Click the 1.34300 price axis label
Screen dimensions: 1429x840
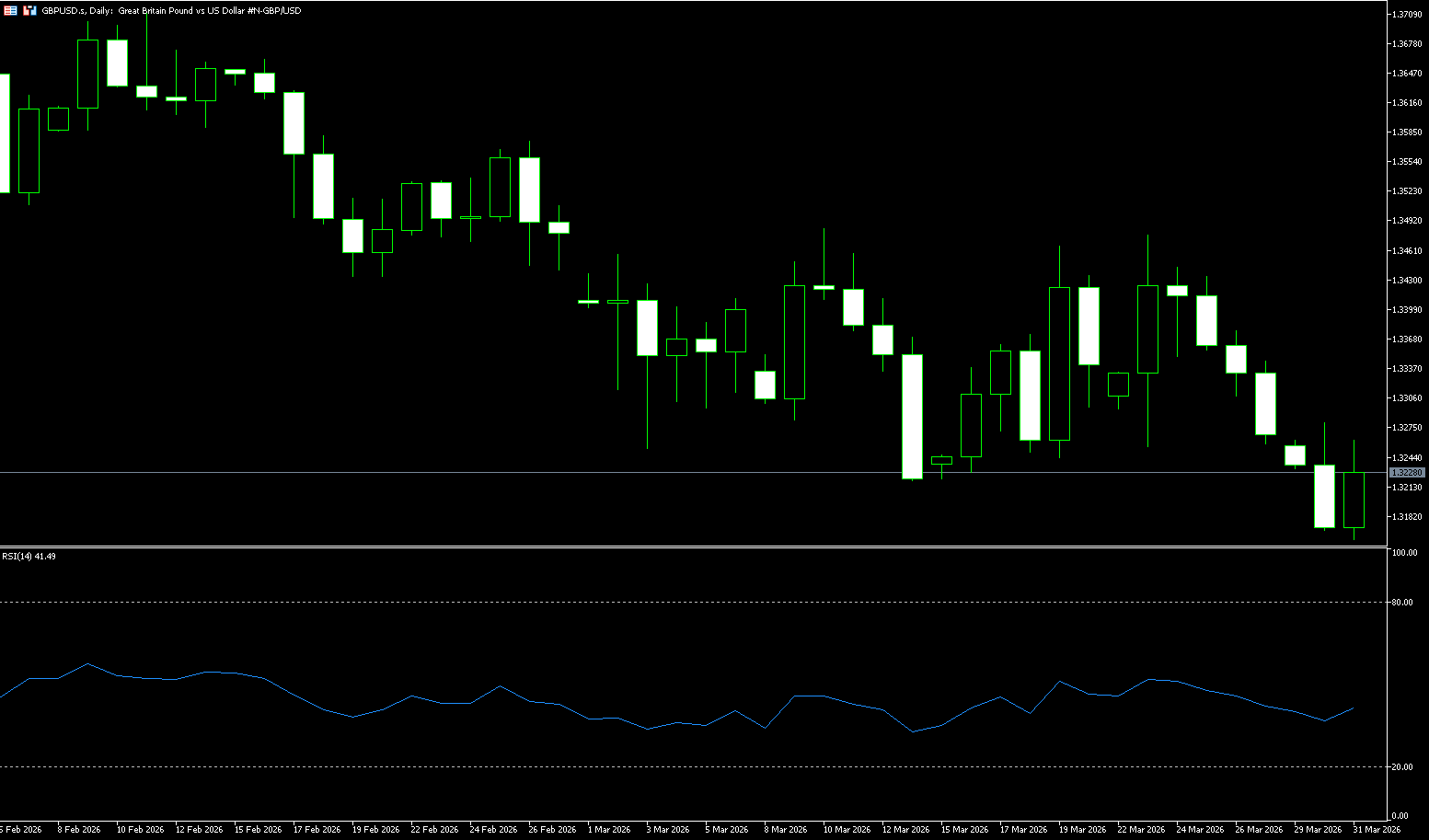(x=1406, y=280)
